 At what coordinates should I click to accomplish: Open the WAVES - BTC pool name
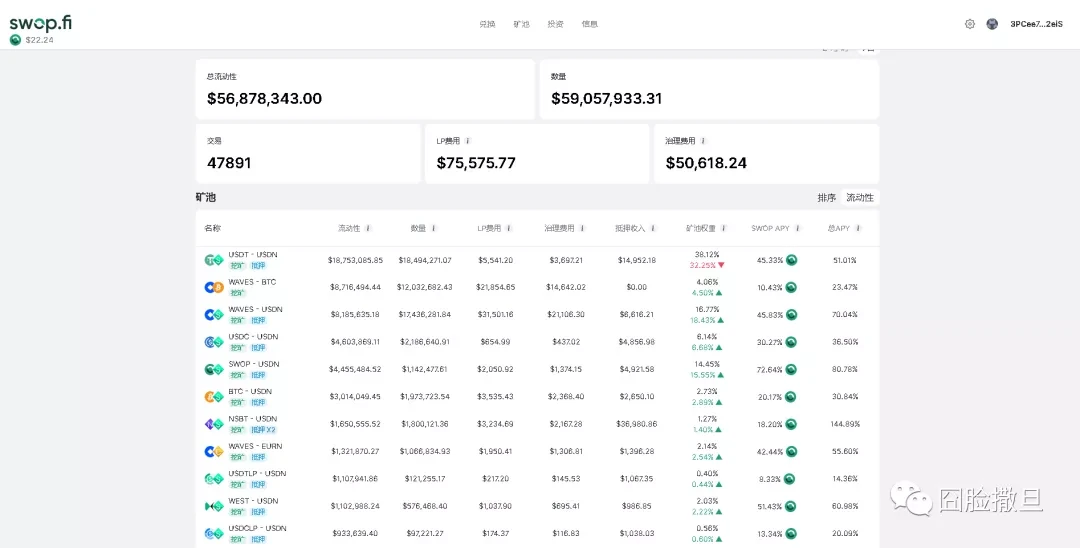(x=251, y=282)
